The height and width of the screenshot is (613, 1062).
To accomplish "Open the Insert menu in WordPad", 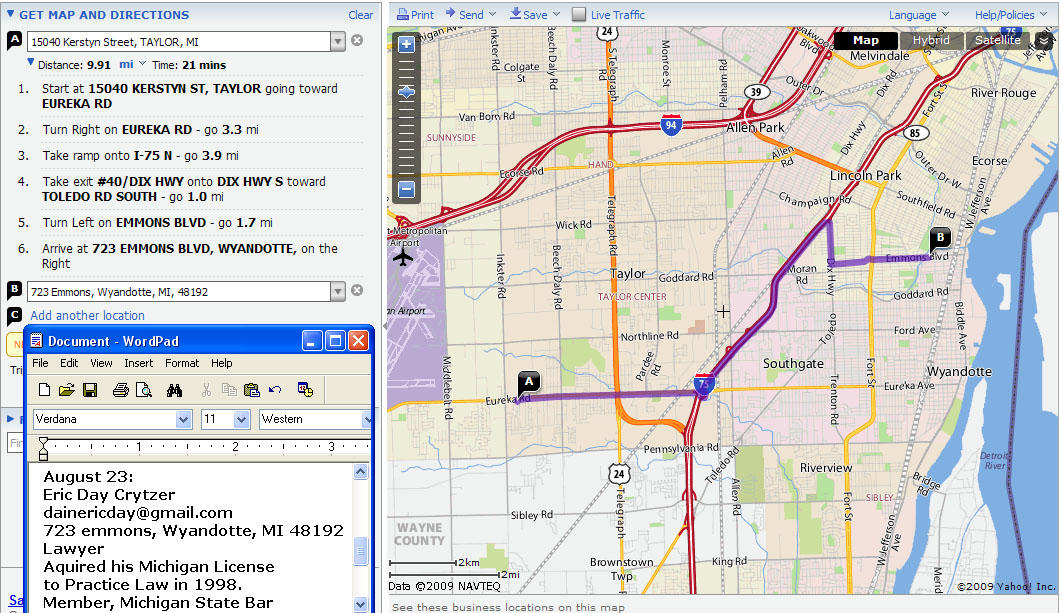I will click(138, 363).
